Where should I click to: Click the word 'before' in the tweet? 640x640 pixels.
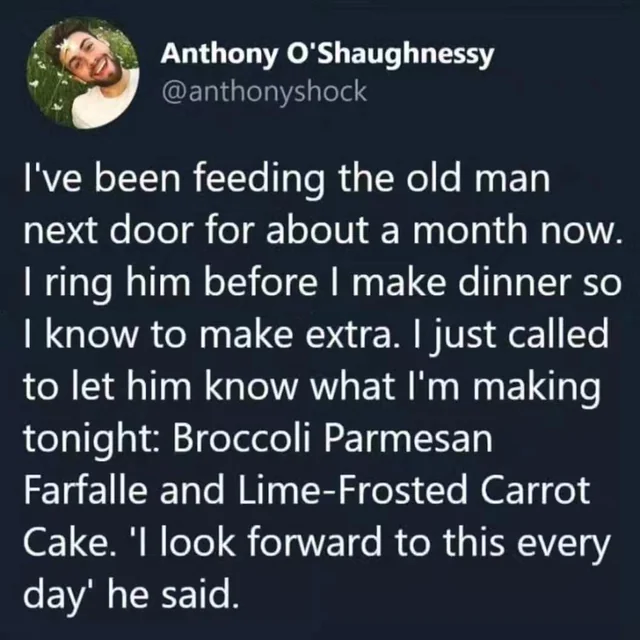[x=260, y=283]
